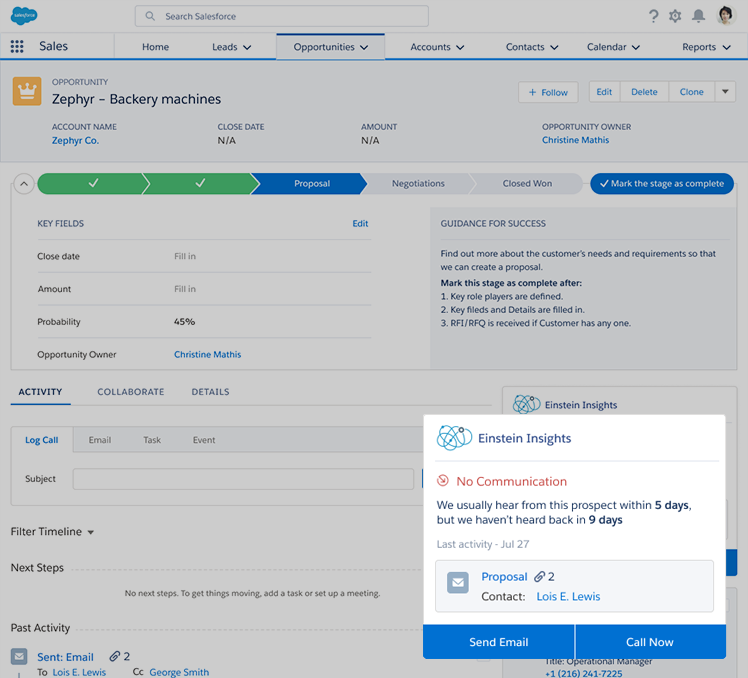This screenshot has width=748, height=678.
Task: Click the Sales app name label
Action: coord(53,46)
